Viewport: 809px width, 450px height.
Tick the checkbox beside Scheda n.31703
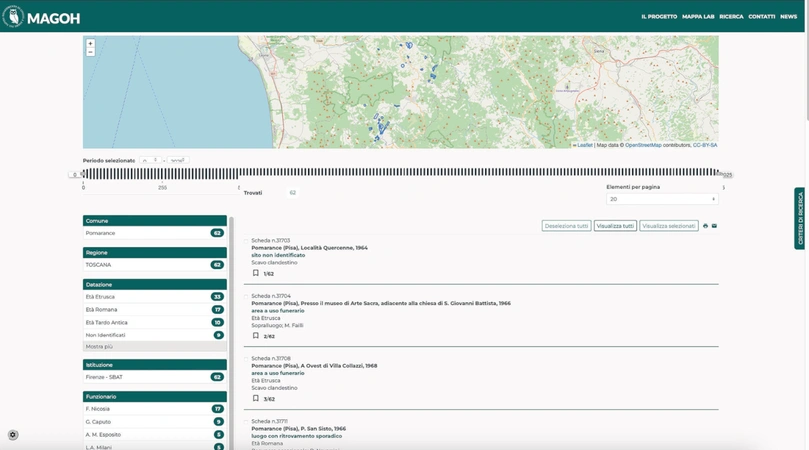coord(246,241)
